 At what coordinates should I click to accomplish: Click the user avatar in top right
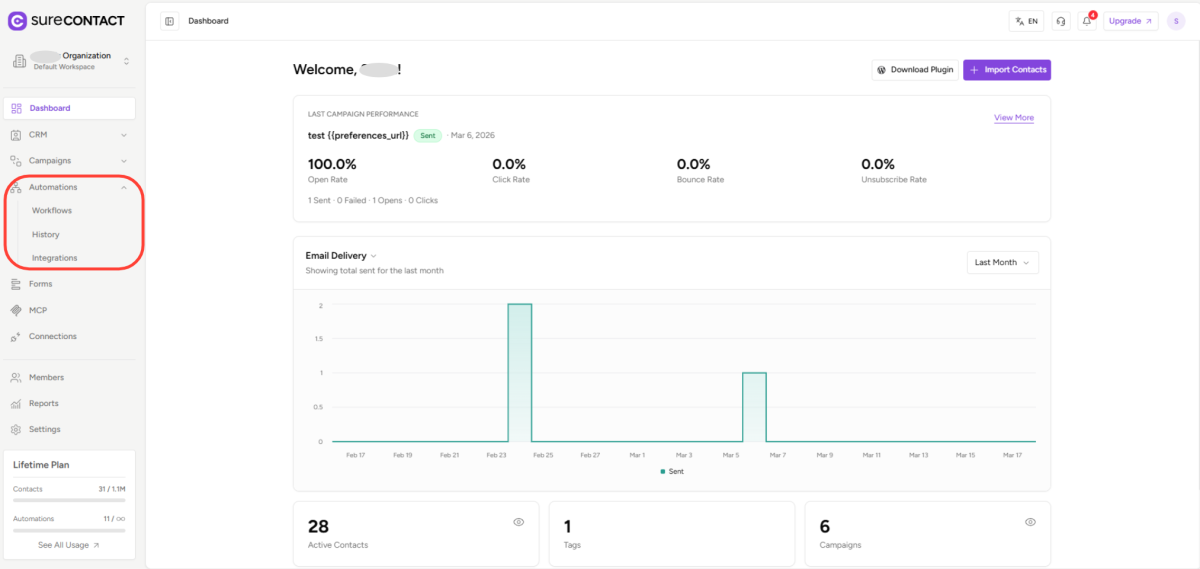1176,21
